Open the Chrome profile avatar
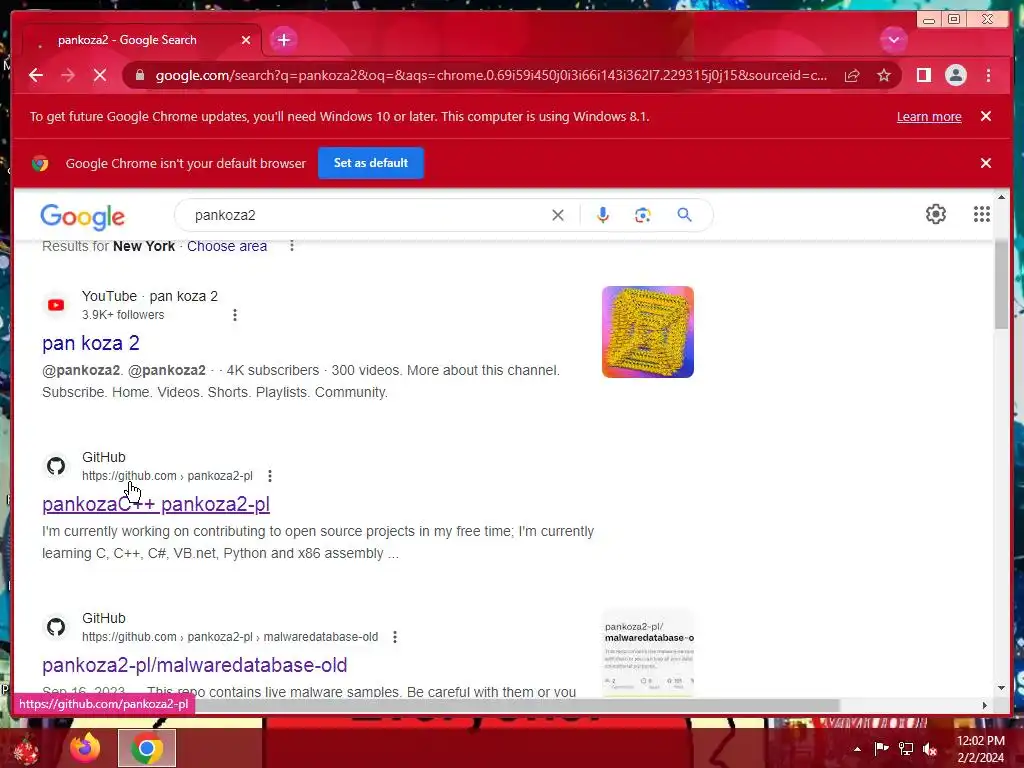The height and width of the screenshot is (768, 1024). pos(955,75)
